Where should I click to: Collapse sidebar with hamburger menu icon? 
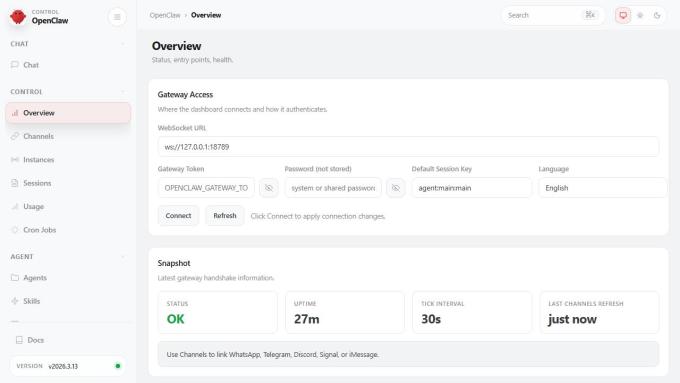117,17
